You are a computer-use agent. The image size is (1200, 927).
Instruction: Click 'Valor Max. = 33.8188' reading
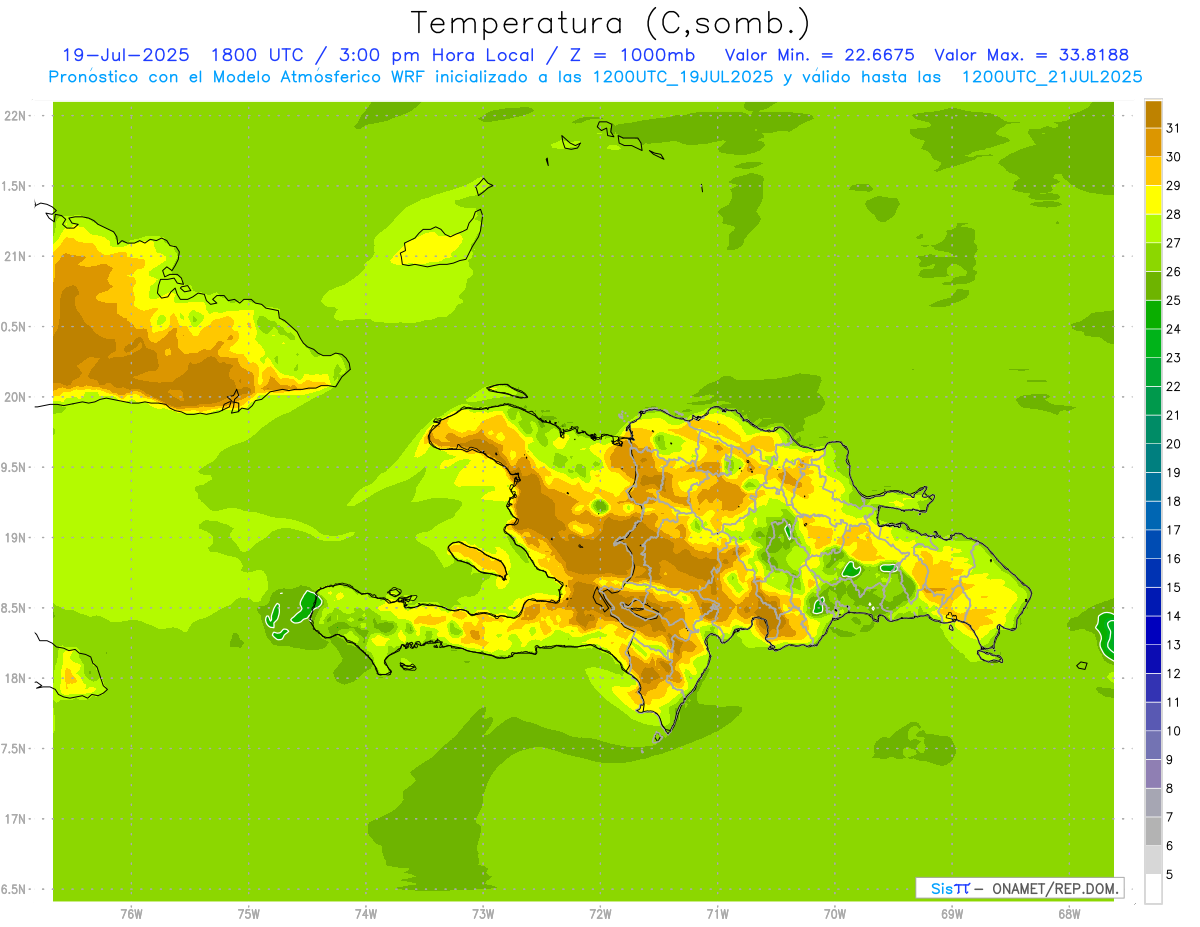[1031, 55]
